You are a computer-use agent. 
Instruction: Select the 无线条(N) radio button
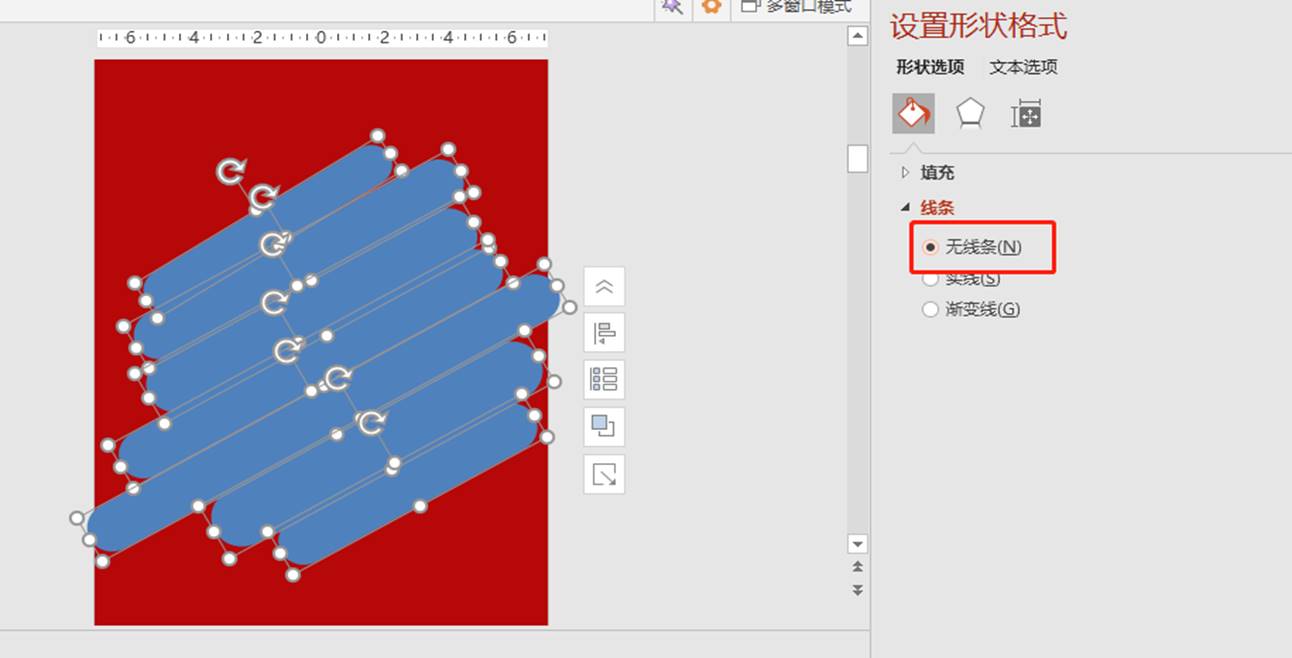tap(931, 247)
